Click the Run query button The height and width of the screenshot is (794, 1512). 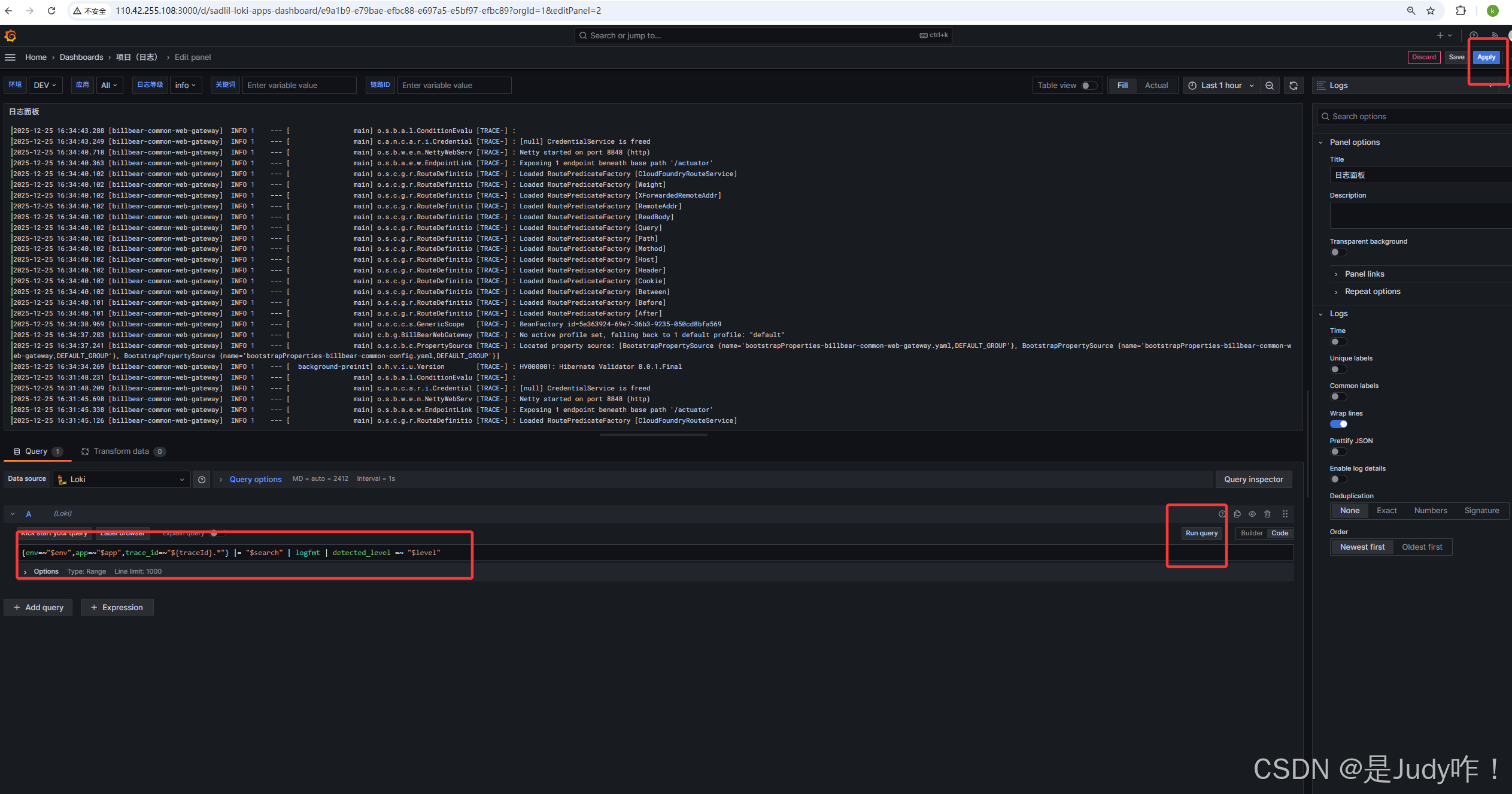[x=1201, y=534]
